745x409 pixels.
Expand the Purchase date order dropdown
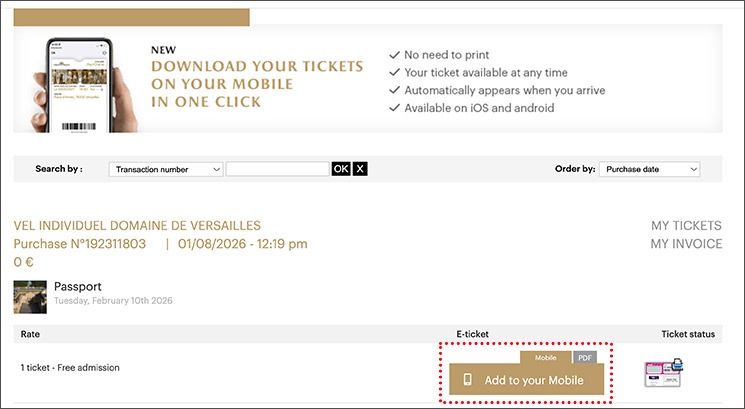point(650,169)
